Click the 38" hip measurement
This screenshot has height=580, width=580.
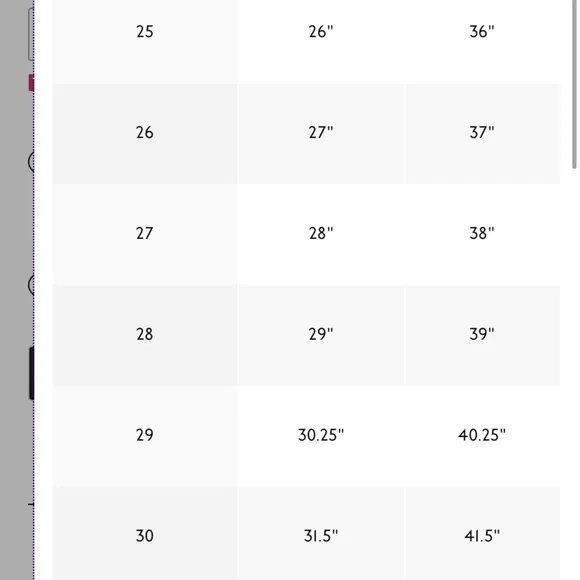[482, 234]
